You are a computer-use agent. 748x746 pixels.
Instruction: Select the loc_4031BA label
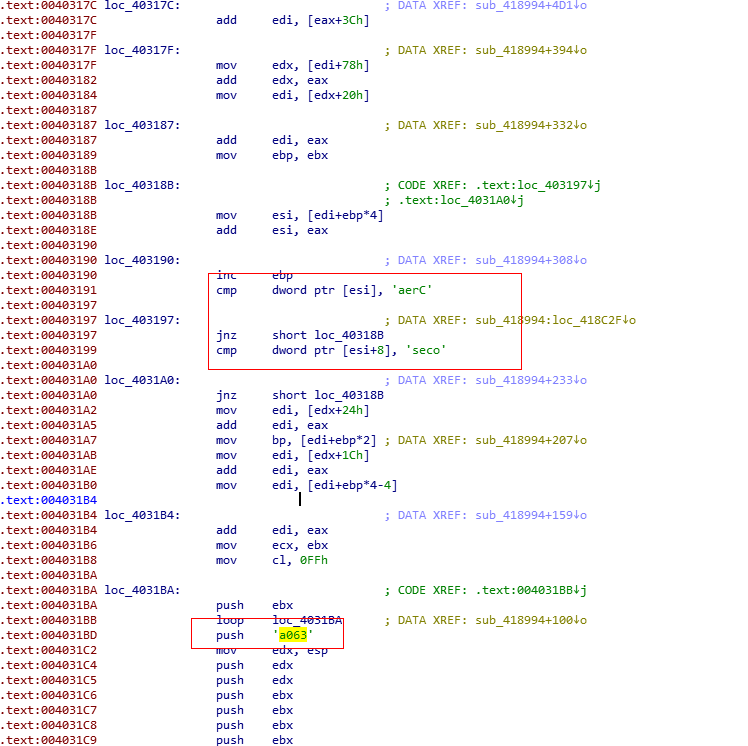(x=142, y=590)
